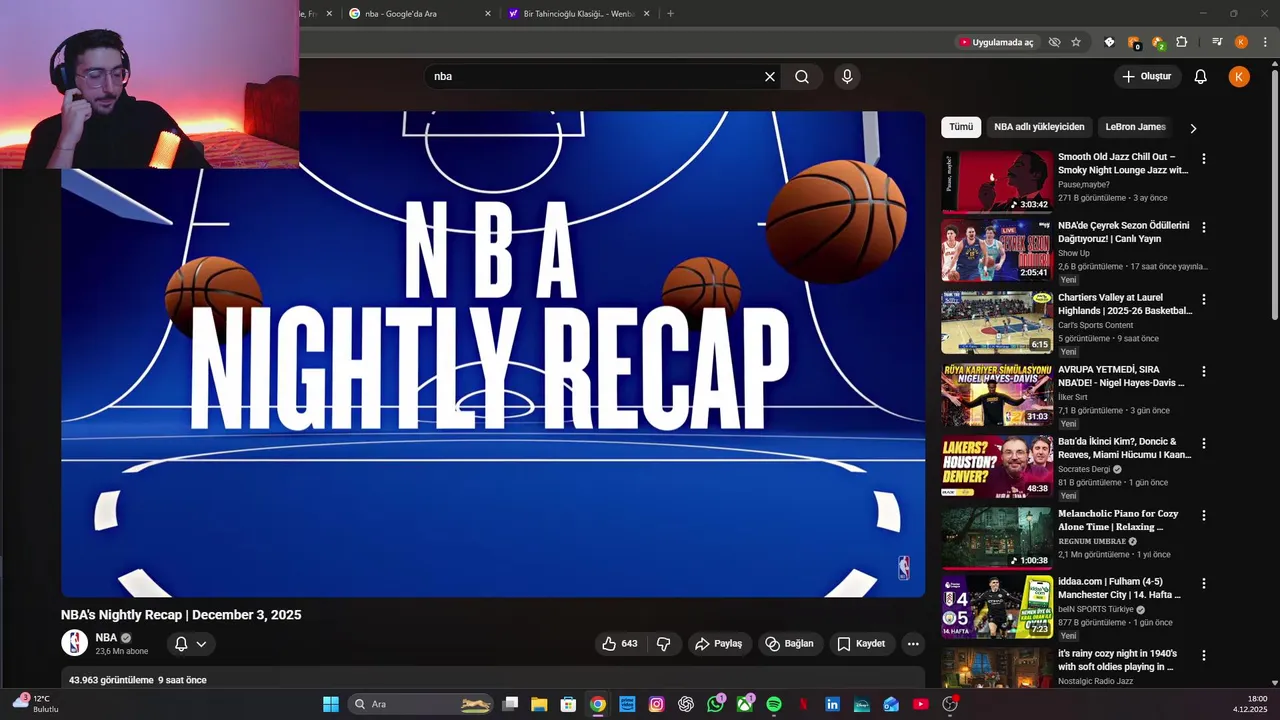This screenshot has height=720, width=1280.
Task: Open the NBA channel avatar
Action: (75, 643)
